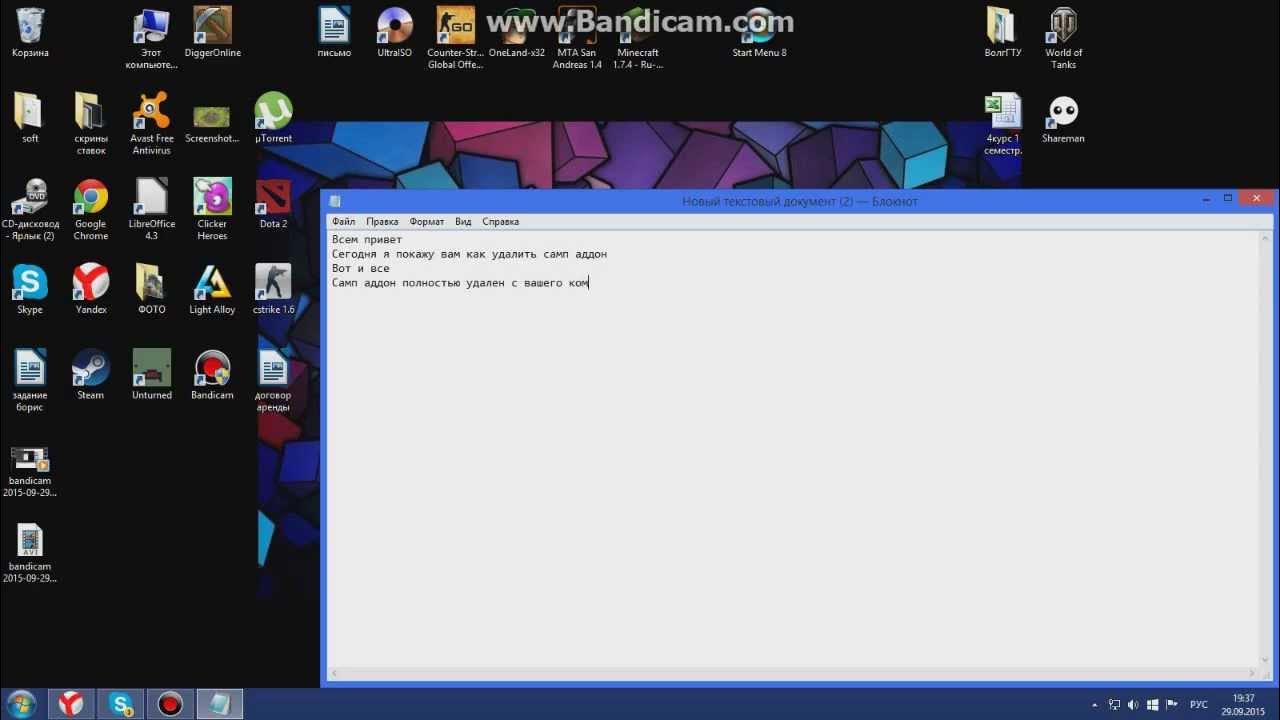Screen dimensions: 1280x720
Task: Click the line 'Вот и все'
Action: click(x=361, y=269)
